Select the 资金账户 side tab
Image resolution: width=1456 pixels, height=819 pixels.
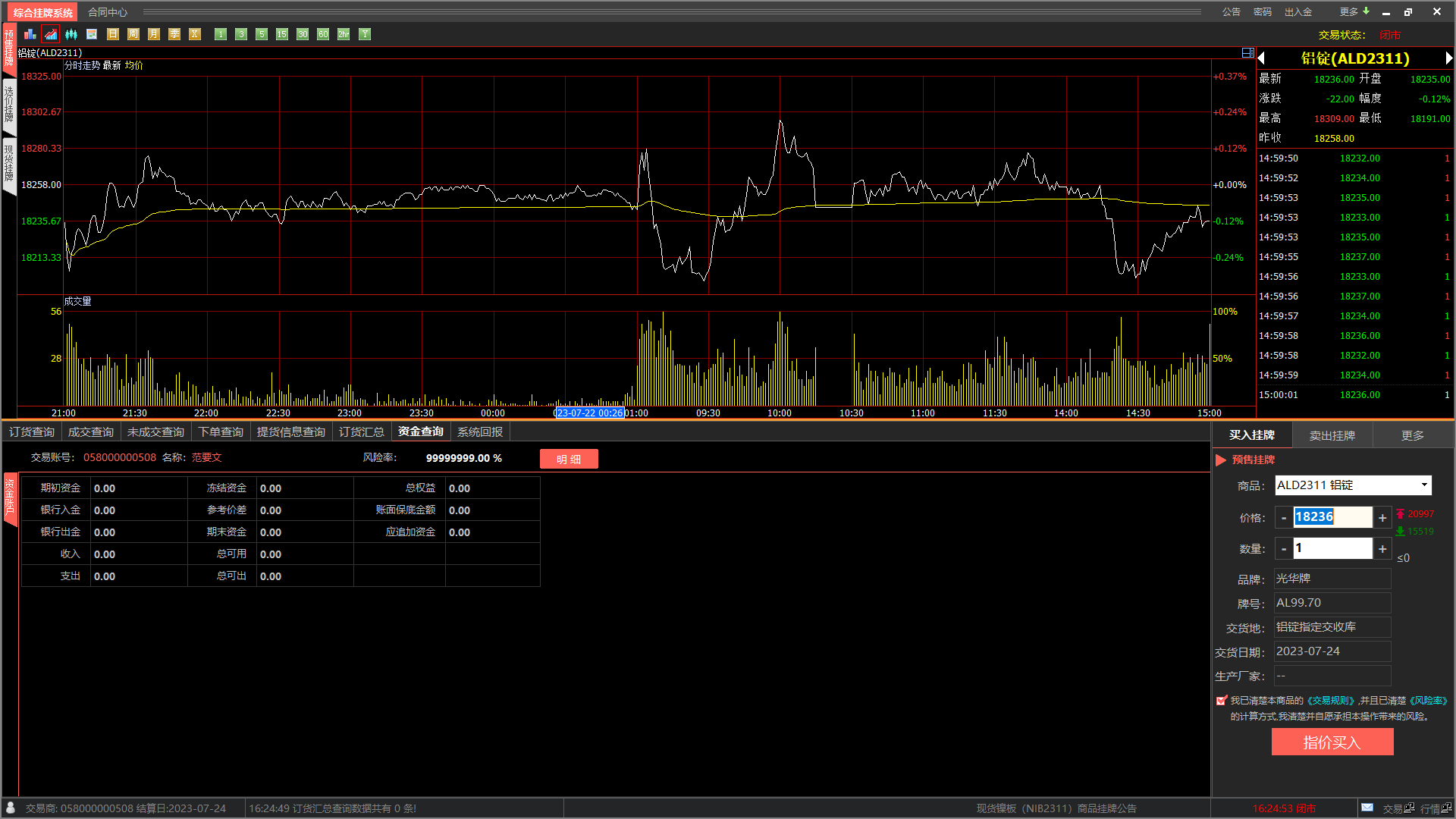coord(10,498)
